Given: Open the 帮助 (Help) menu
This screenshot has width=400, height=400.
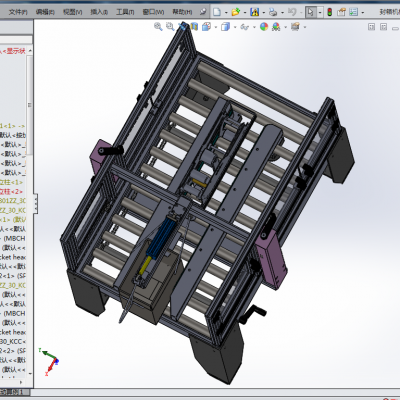Looking at the screenshot, I should tap(182, 12).
